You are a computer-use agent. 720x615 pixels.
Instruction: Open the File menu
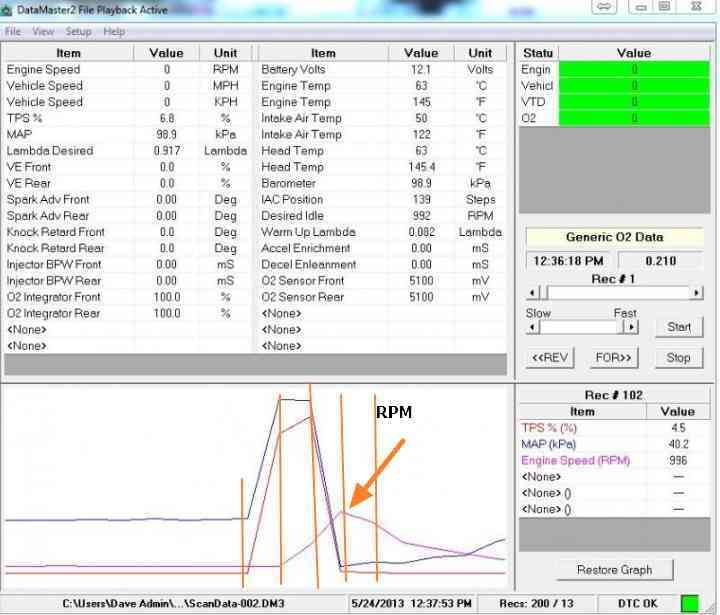[13, 32]
